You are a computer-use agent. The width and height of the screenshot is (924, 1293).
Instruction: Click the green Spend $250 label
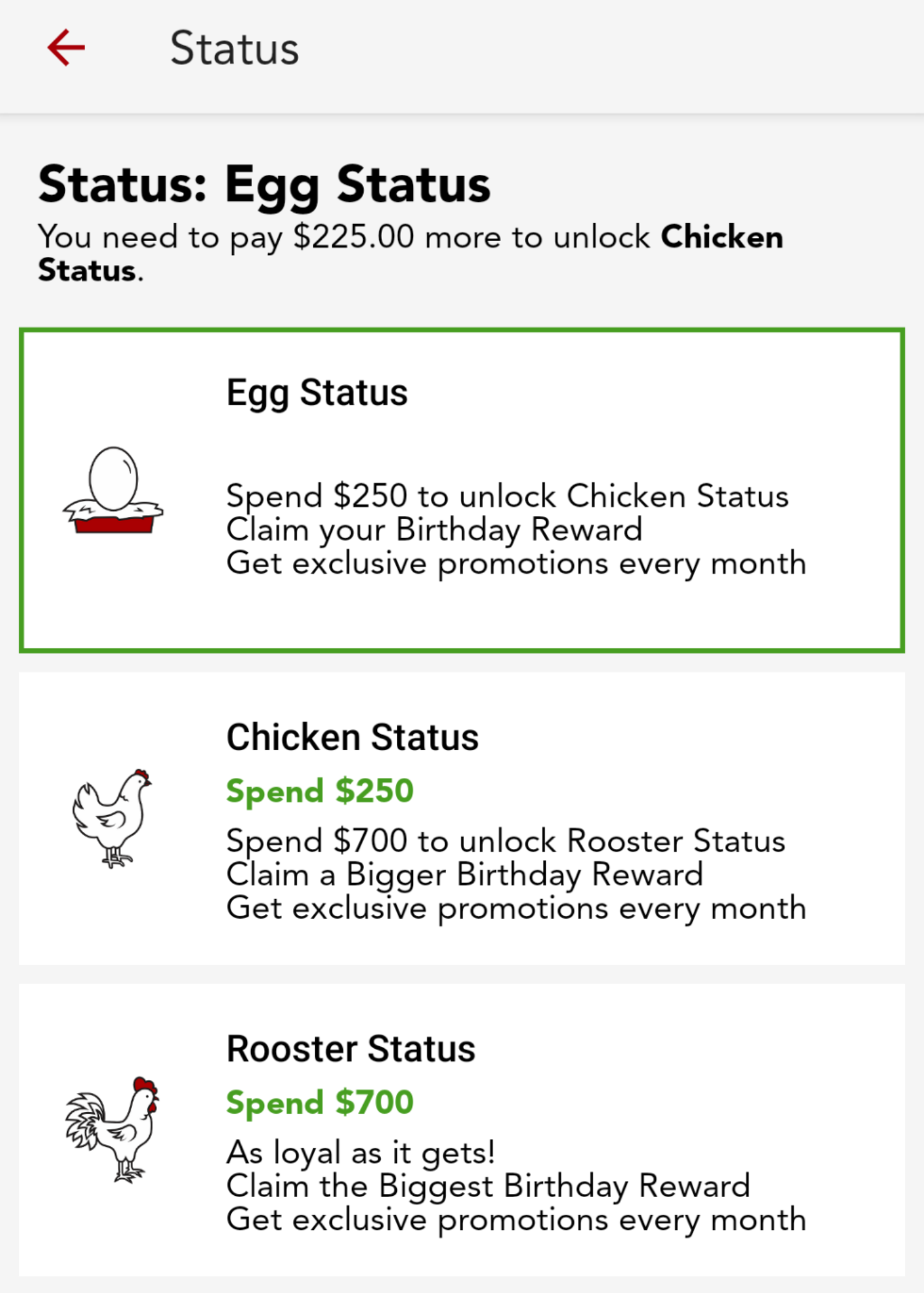coord(320,791)
